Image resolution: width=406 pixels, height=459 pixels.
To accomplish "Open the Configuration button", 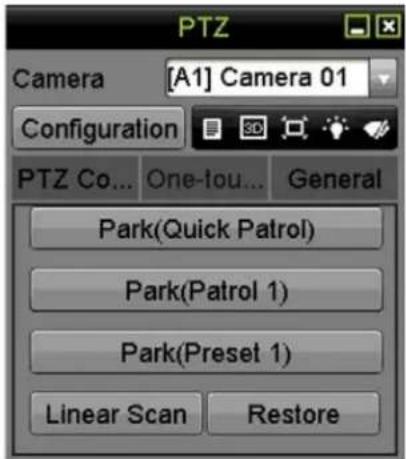I will (x=99, y=129).
